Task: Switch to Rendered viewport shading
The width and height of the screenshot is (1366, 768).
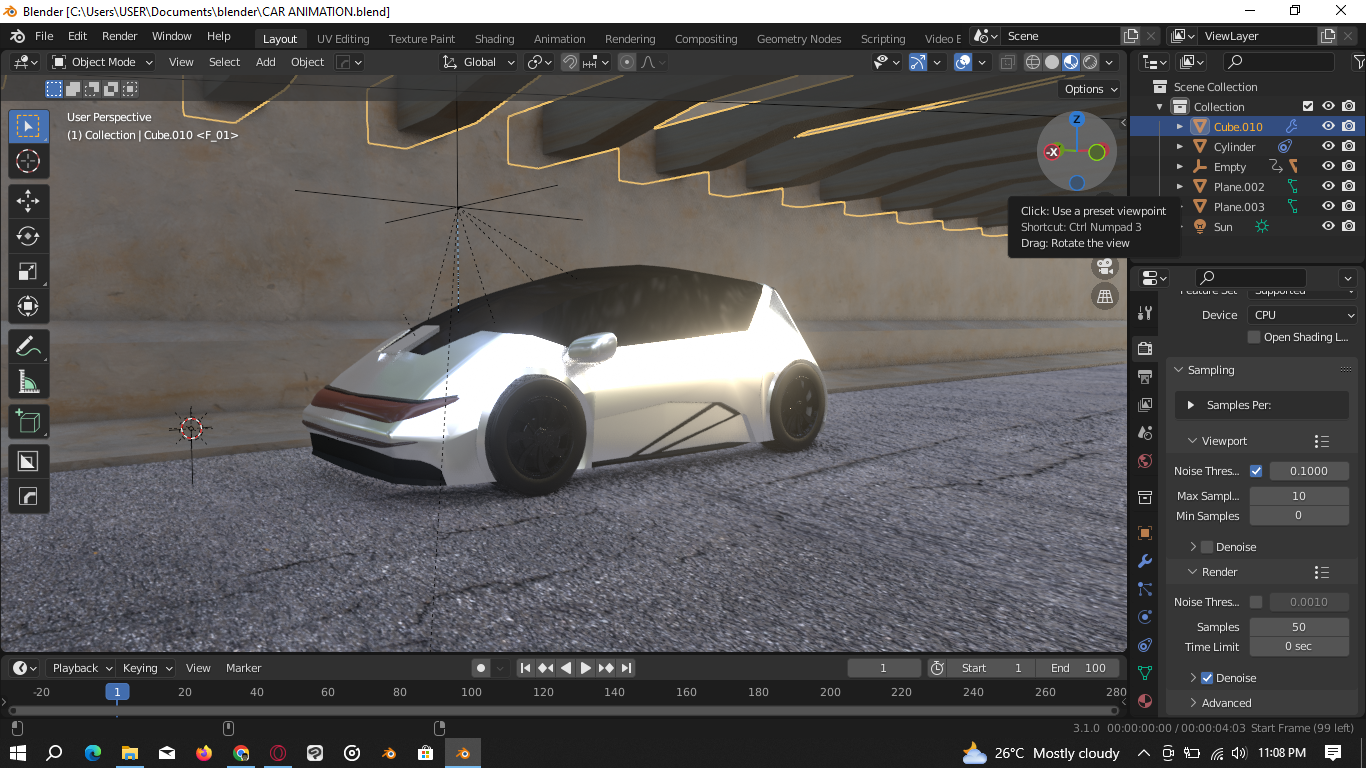Action: pyautogui.click(x=1090, y=62)
